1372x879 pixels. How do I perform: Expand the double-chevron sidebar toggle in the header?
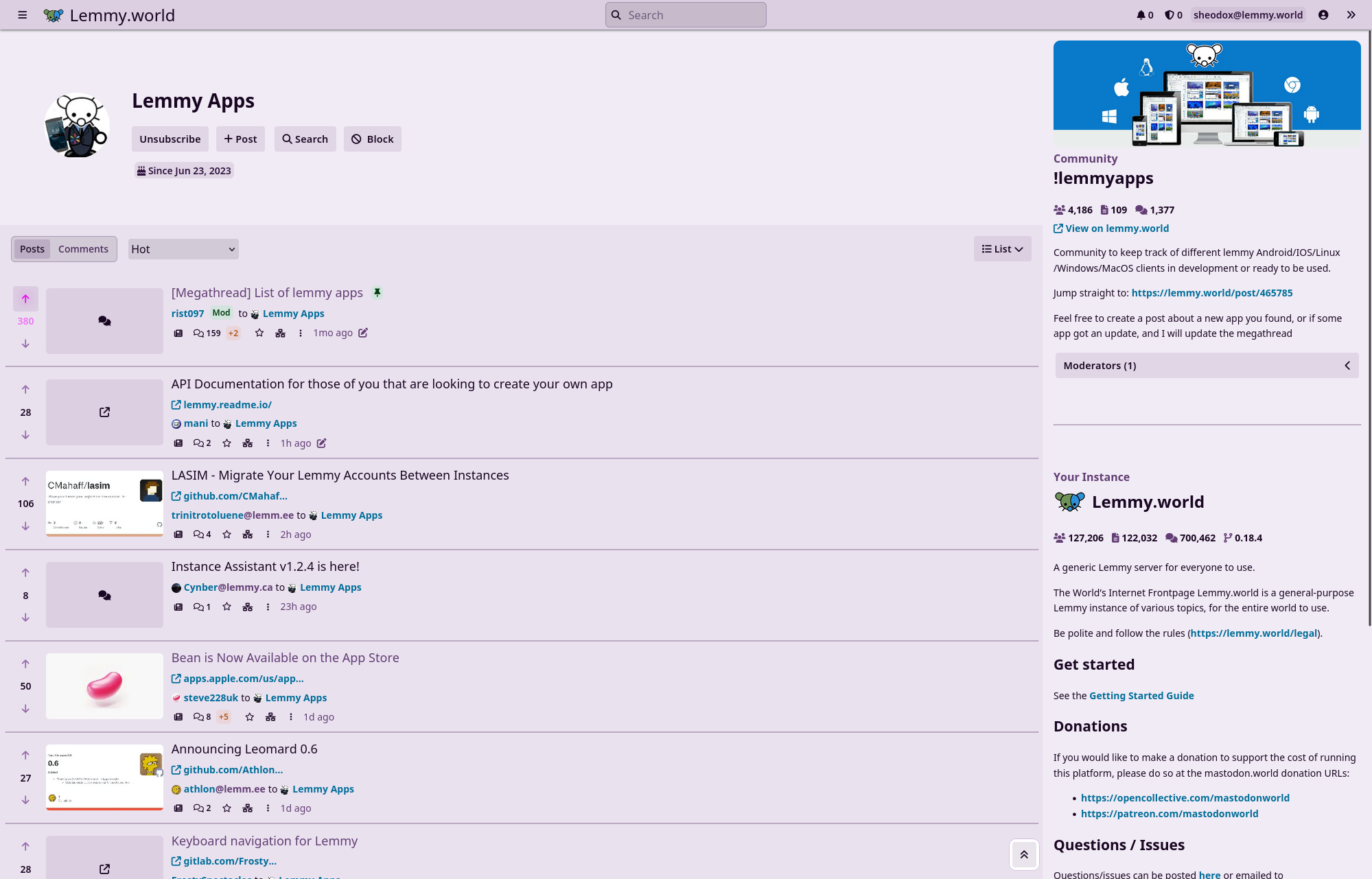[x=1351, y=15]
